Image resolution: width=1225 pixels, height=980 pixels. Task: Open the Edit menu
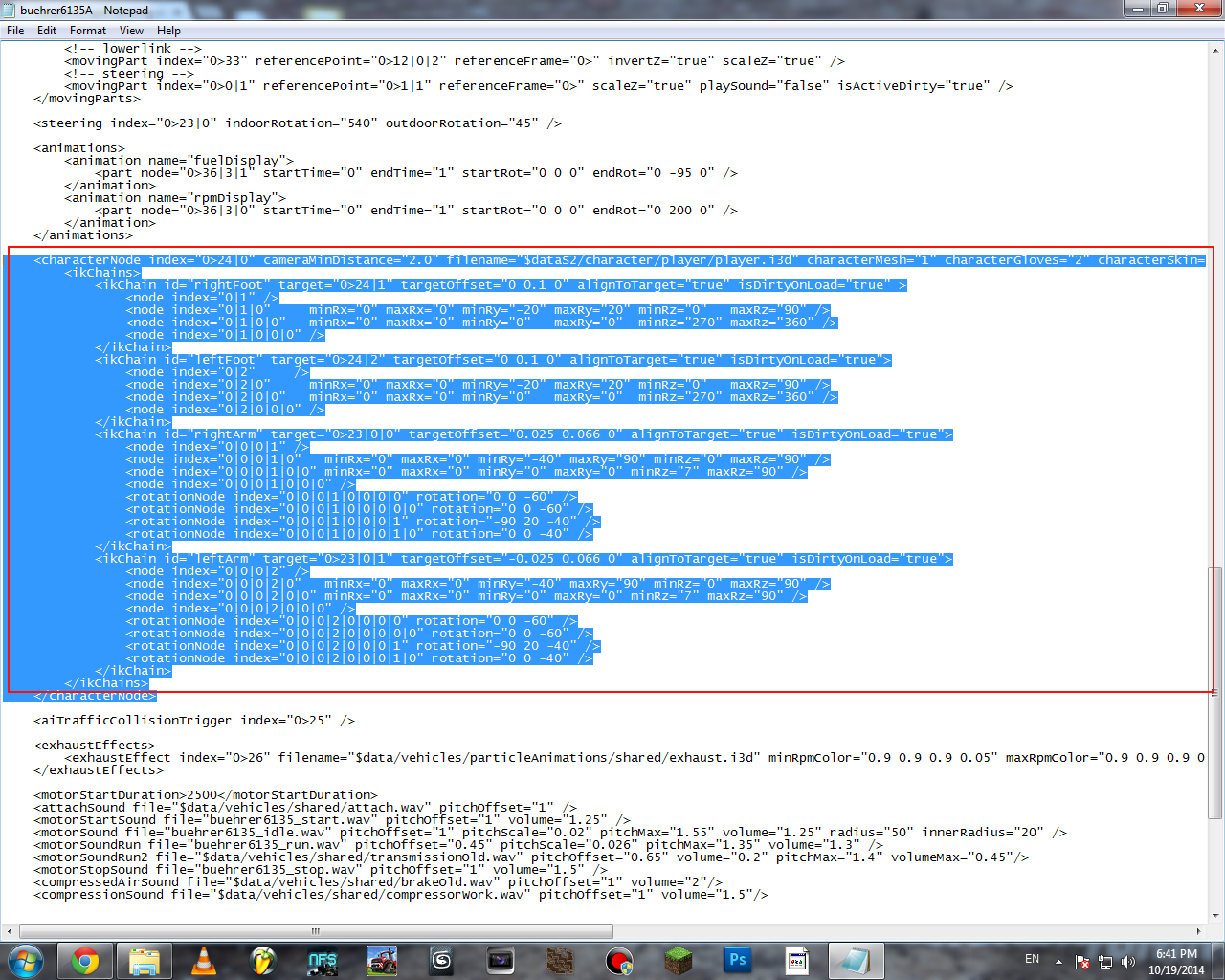[x=47, y=31]
